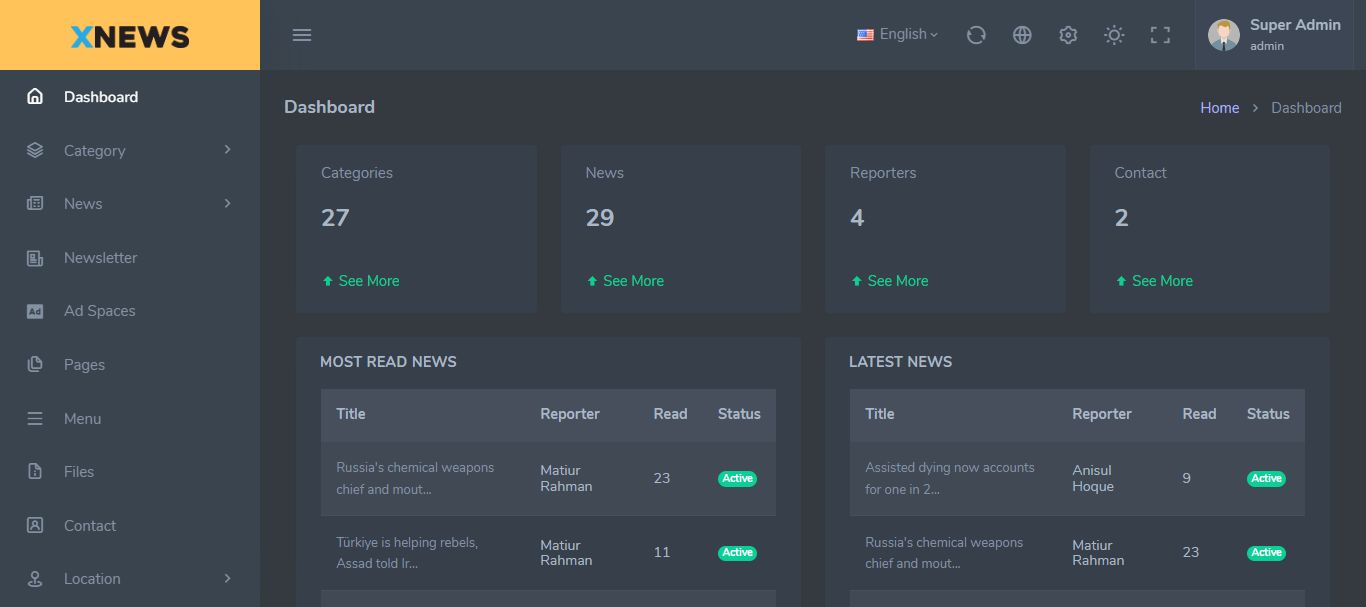
Task: Open Russia's chemical weapons title in Latest News
Action: pyautogui.click(x=944, y=553)
